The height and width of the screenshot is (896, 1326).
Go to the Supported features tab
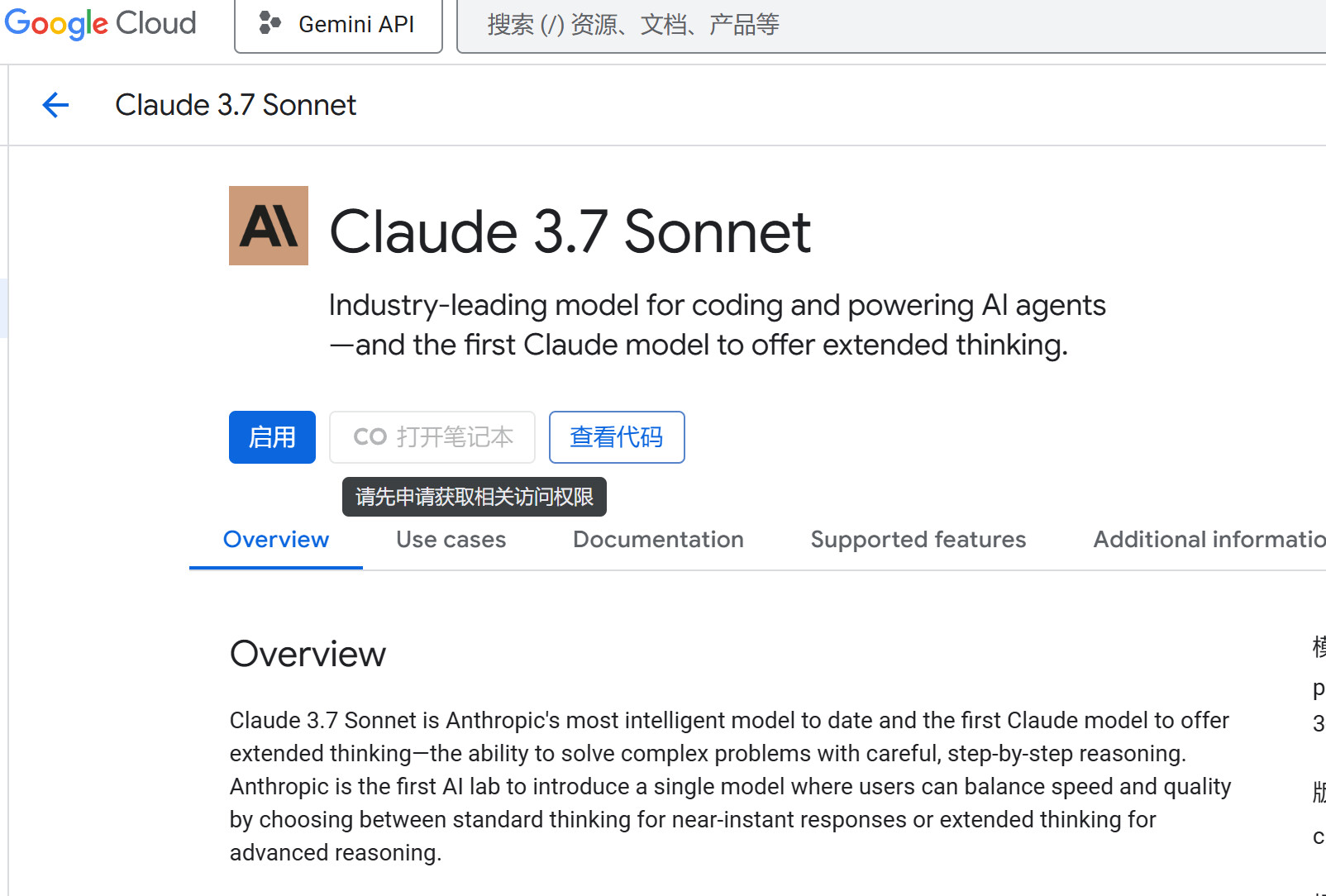tap(918, 540)
